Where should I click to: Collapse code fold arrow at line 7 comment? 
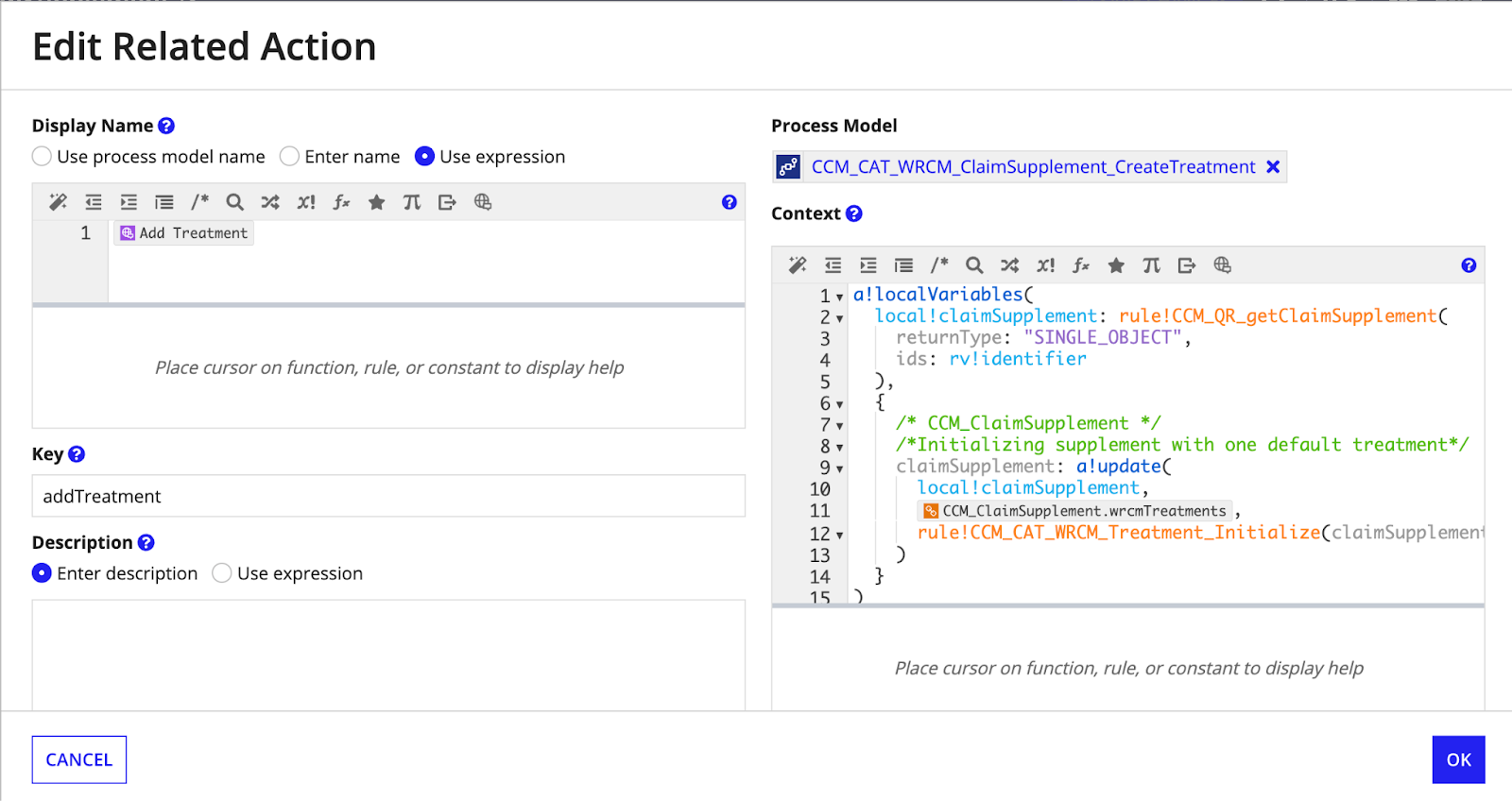point(839,426)
